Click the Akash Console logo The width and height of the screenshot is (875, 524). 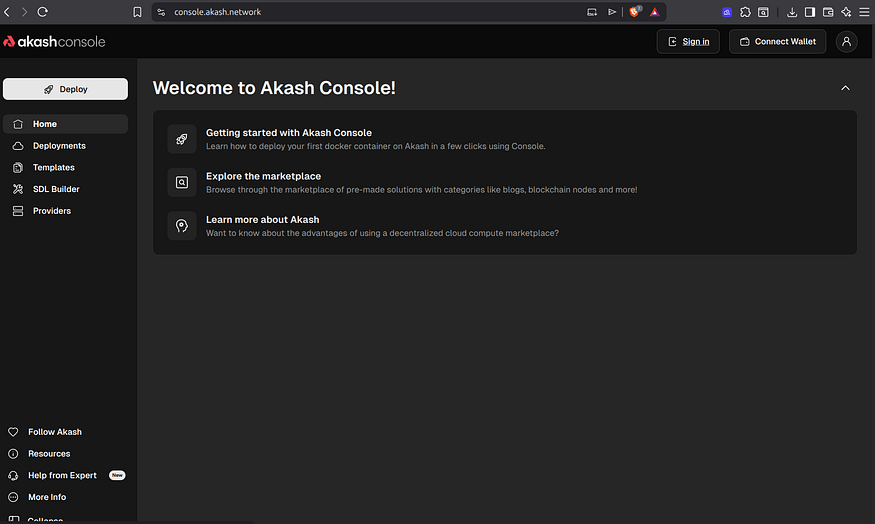(54, 41)
